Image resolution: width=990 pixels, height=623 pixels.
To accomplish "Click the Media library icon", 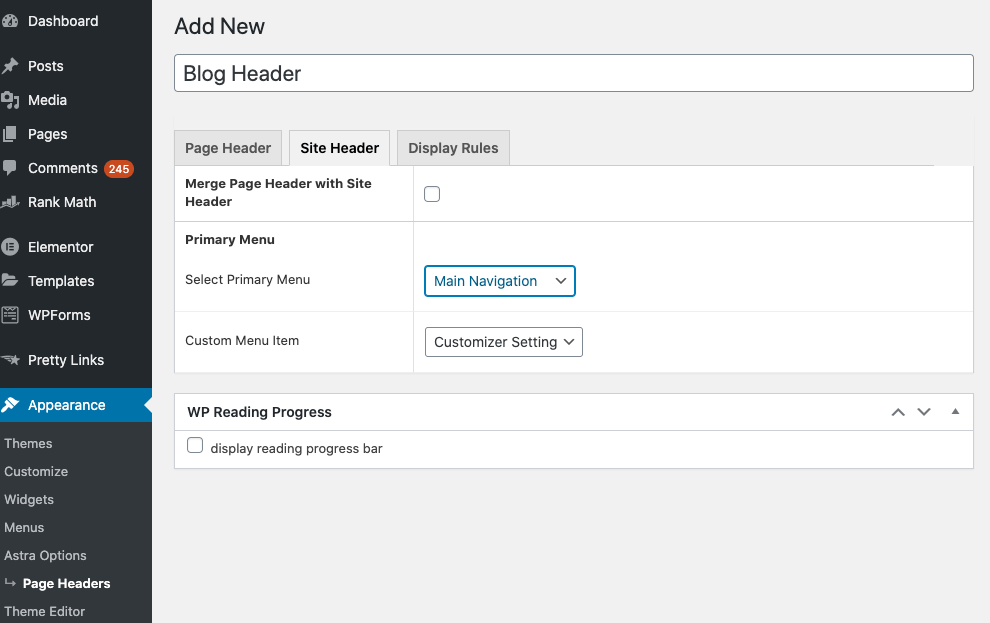I will coord(9,100).
